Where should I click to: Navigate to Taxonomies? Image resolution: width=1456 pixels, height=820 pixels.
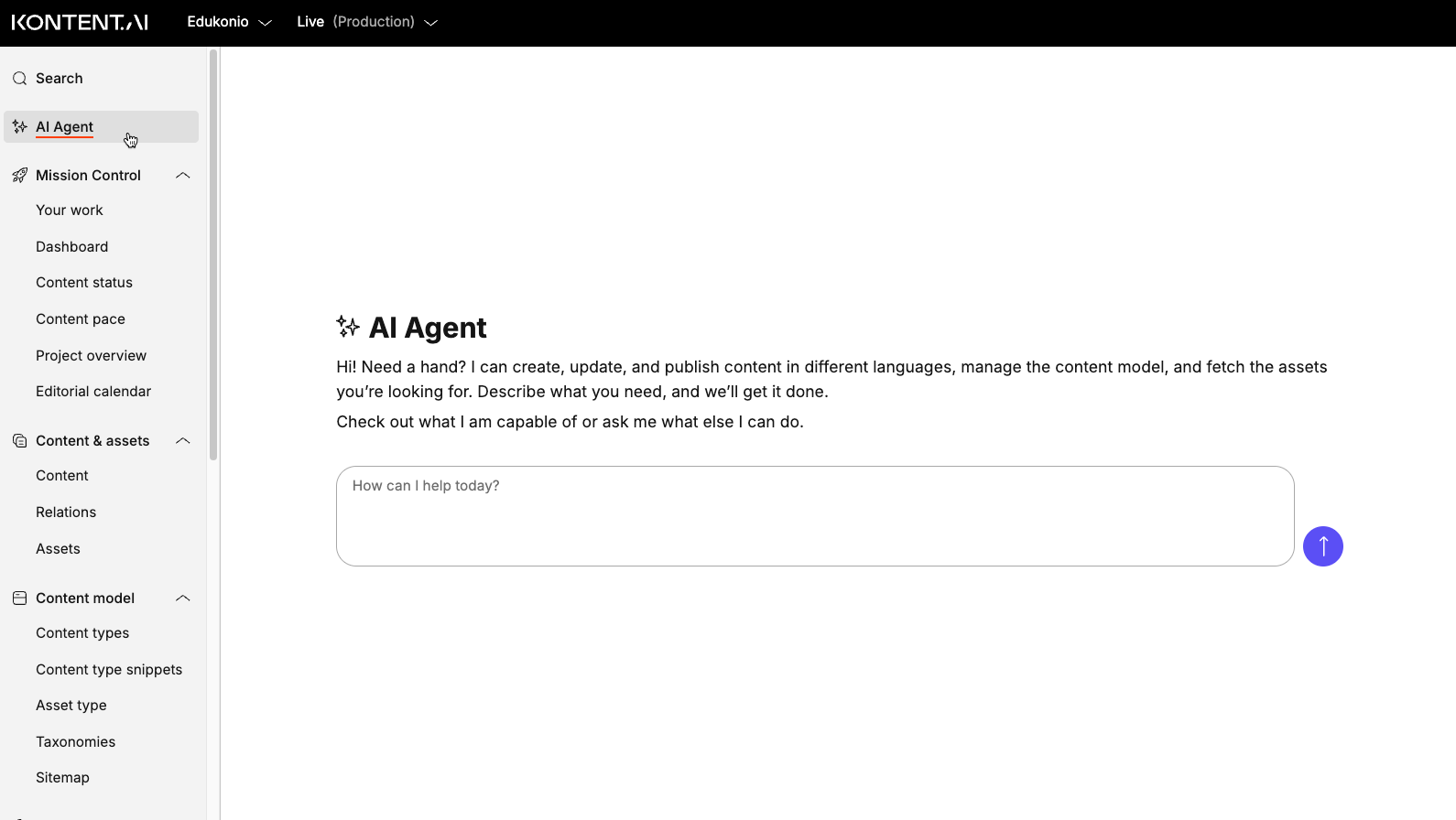(76, 742)
